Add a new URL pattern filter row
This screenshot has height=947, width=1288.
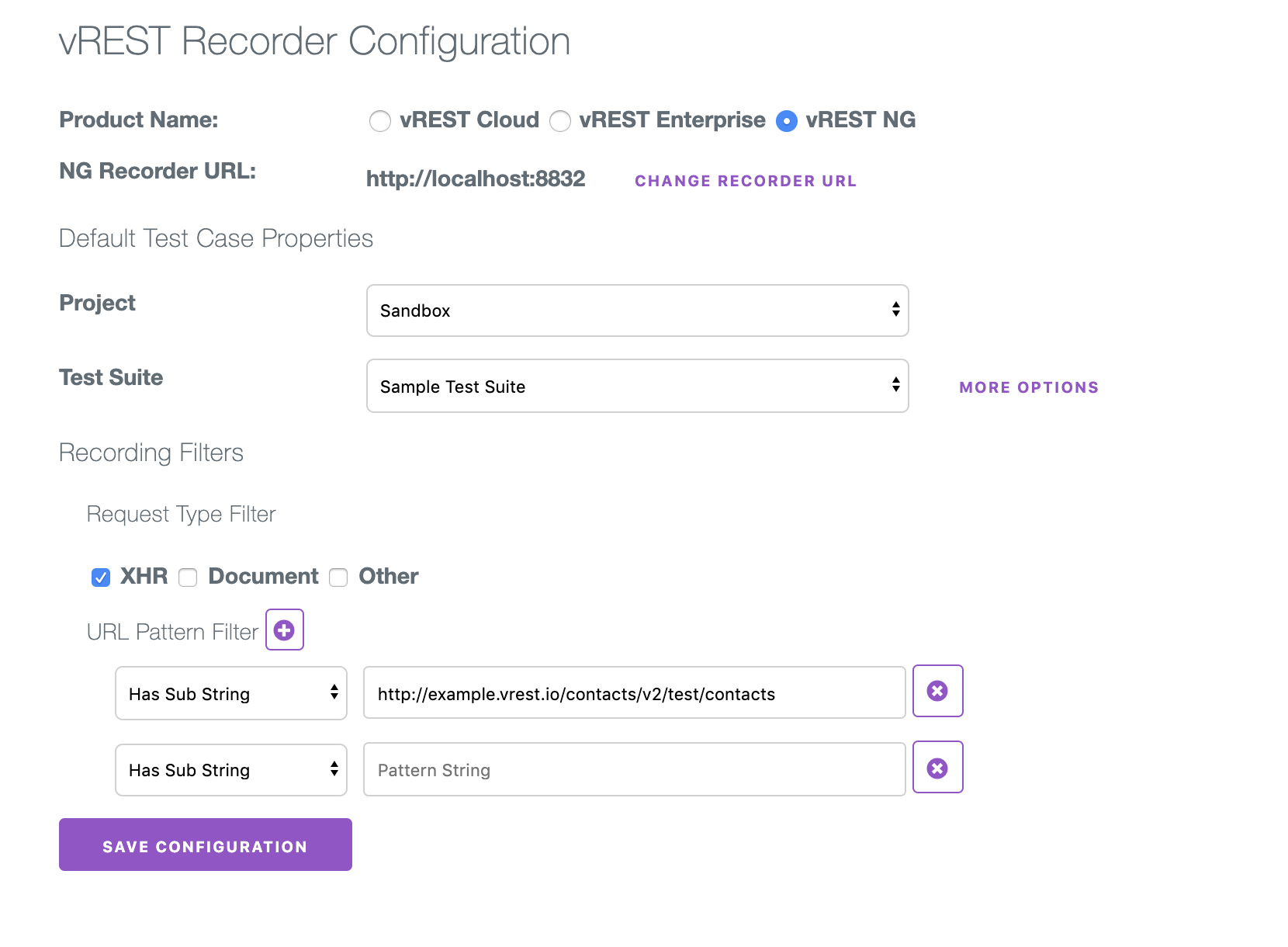285,630
